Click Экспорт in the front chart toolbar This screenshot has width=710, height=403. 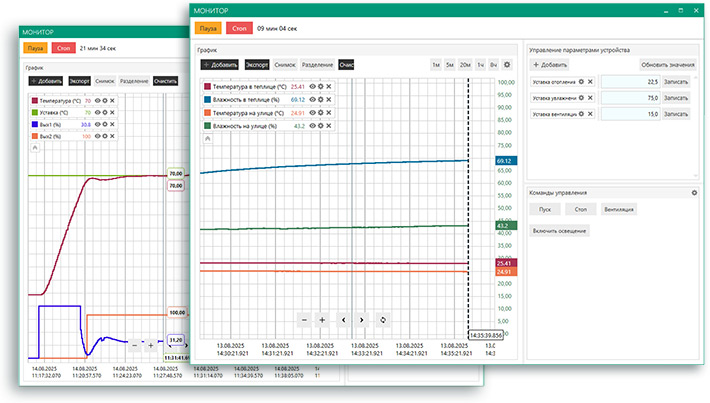tap(257, 65)
